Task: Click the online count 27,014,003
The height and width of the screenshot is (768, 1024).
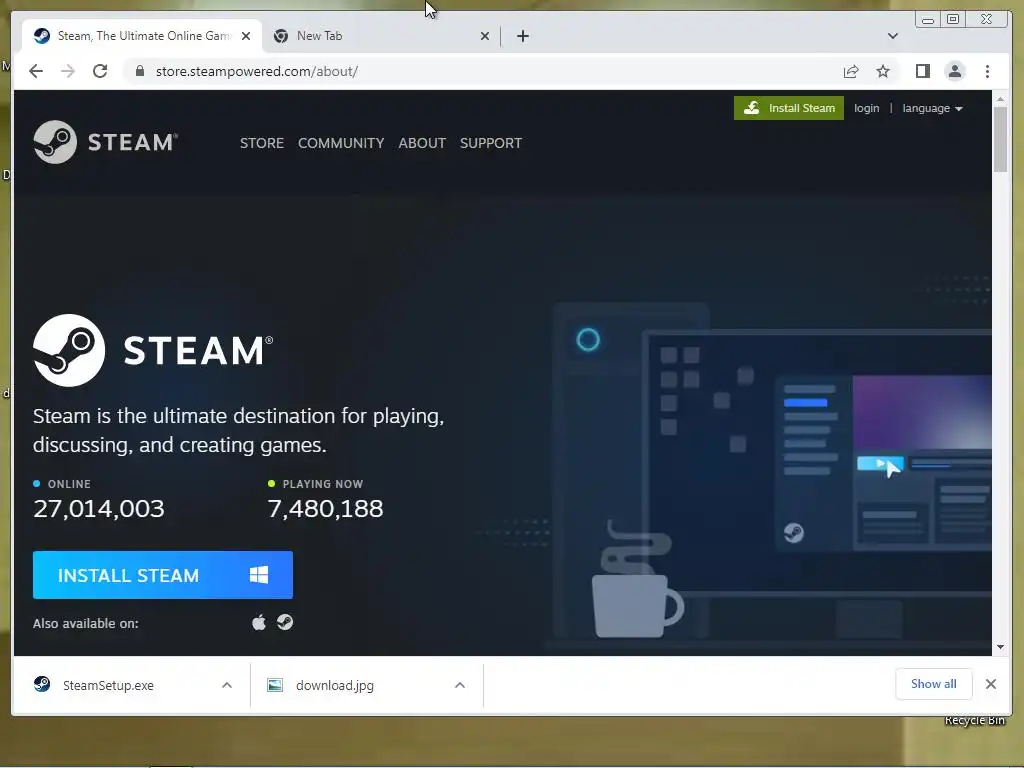Action: [99, 508]
